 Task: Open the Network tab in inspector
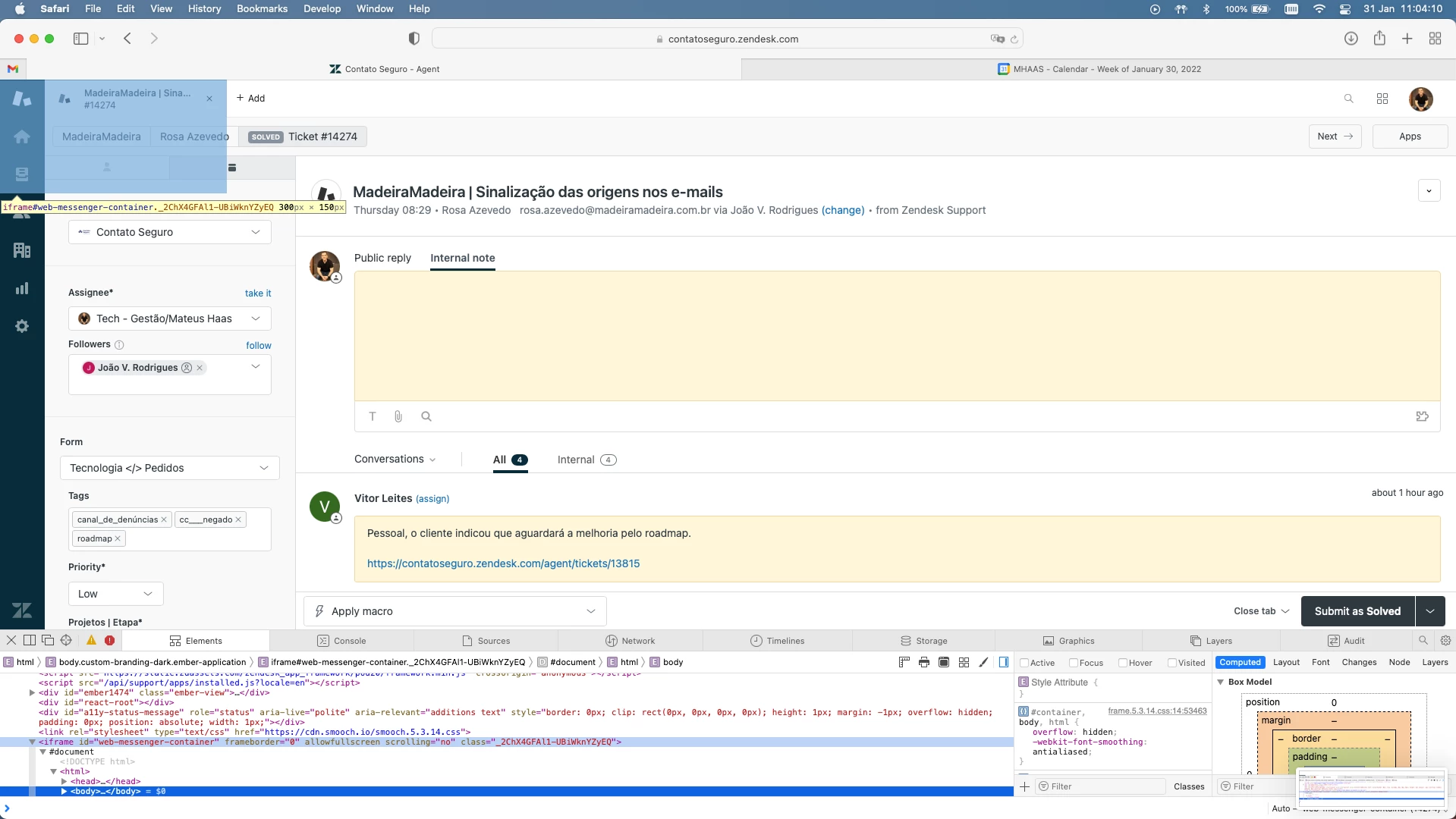coord(630,641)
